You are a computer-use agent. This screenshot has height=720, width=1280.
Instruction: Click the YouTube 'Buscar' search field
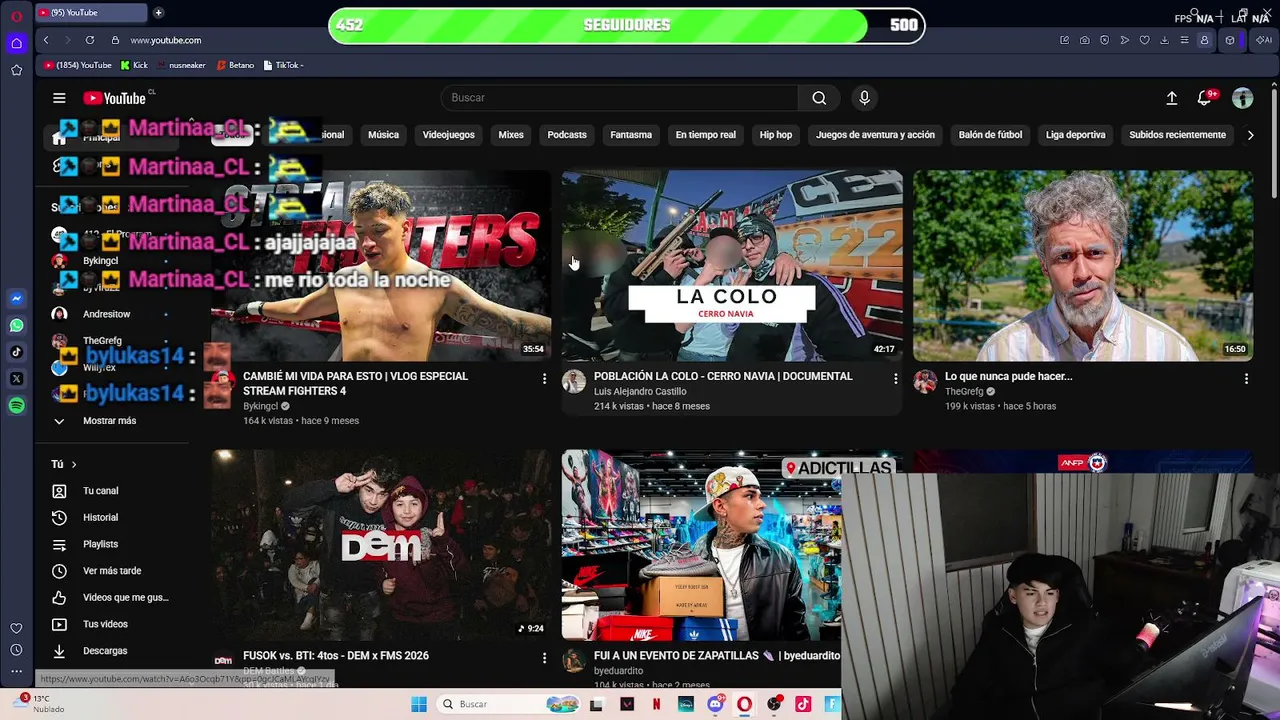(x=620, y=98)
